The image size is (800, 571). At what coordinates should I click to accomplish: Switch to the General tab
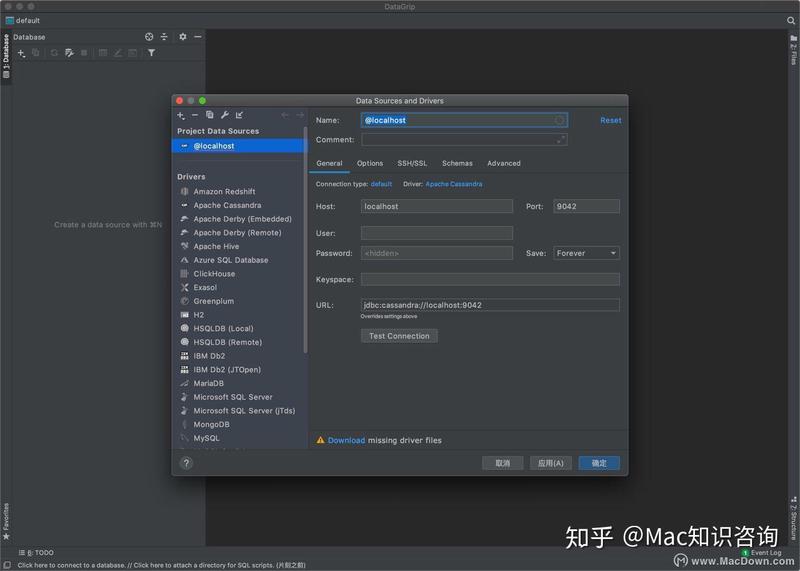(329, 163)
